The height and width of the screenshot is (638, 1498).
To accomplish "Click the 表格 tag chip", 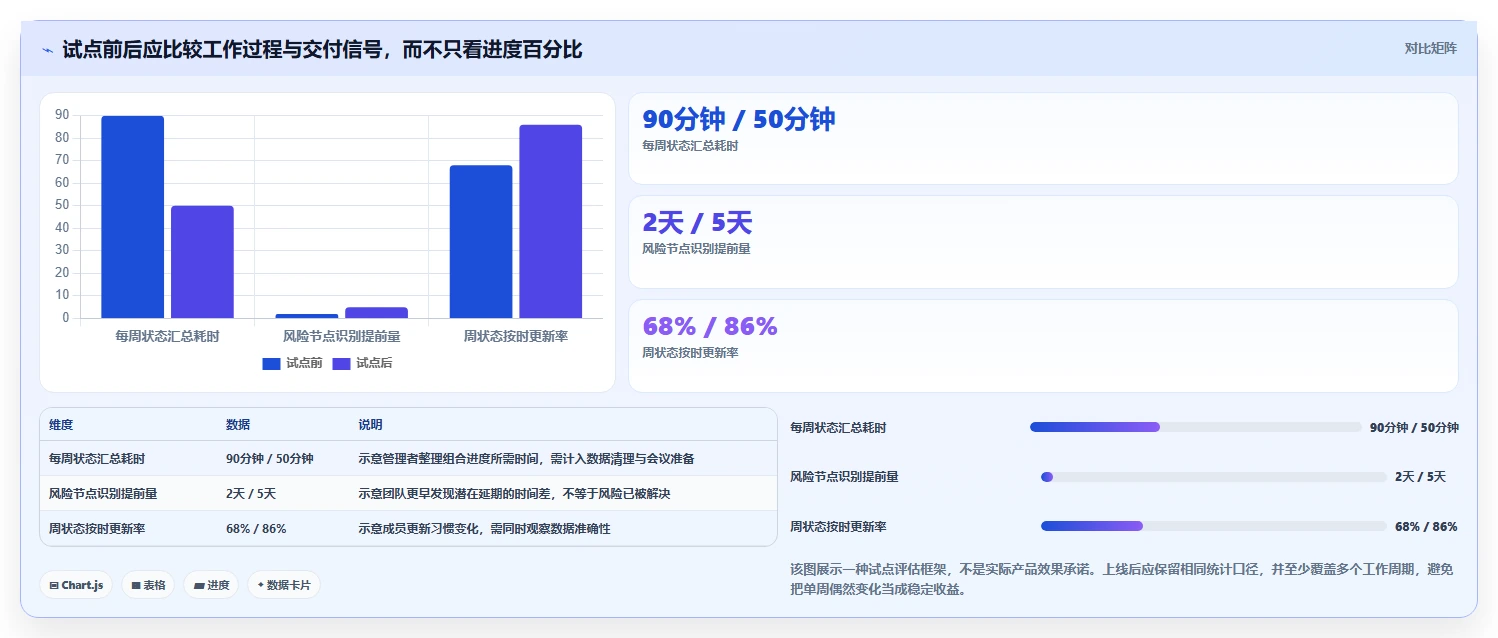I will (x=148, y=585).
